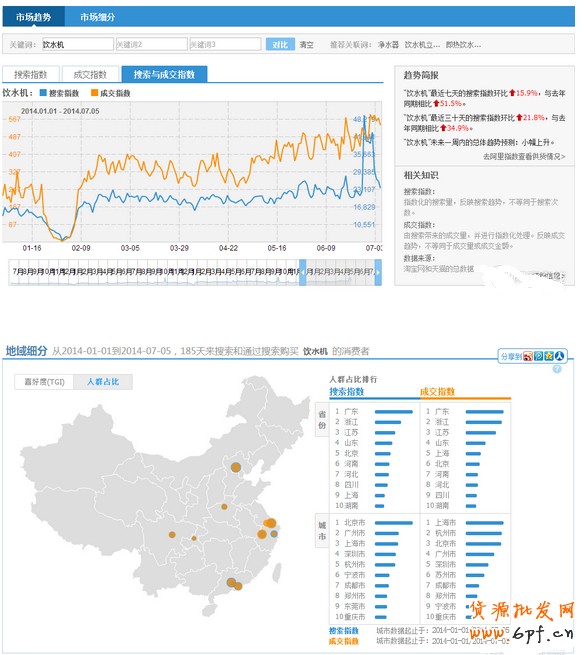Focus the keyword field containing 饮水机
This screenshot has height=655, width=584.
[78, 44]
